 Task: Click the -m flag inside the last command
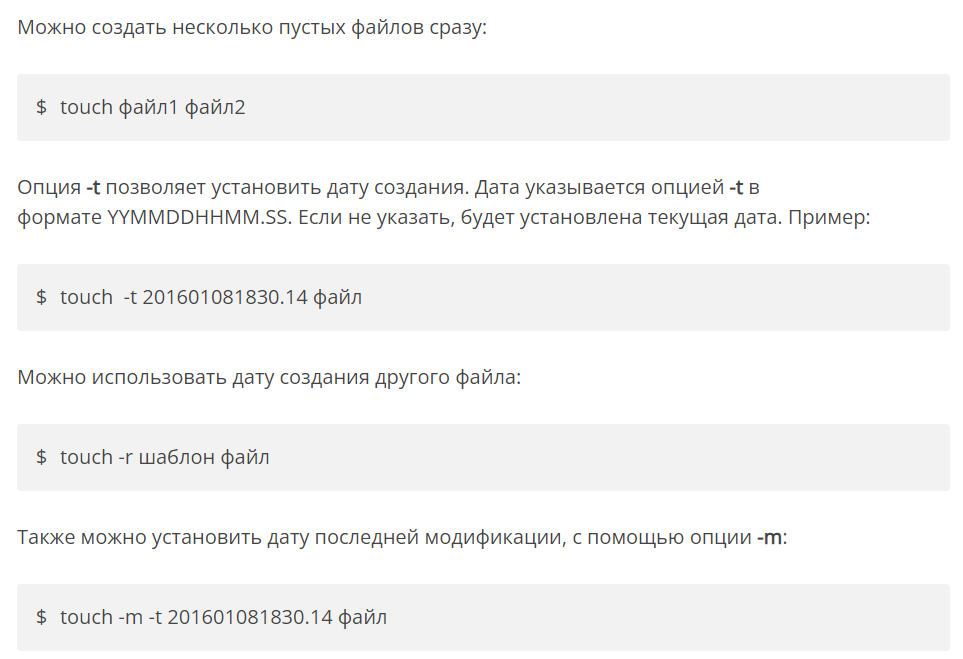(x=132, y=617)
